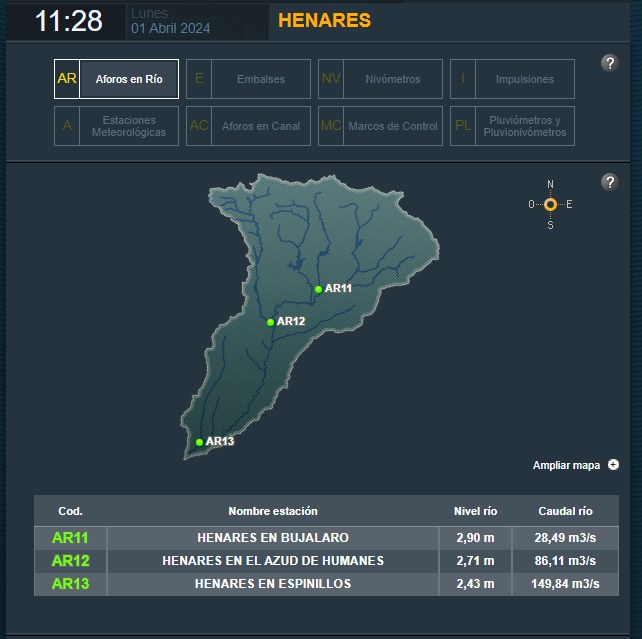Image resolution: width=642 pixels, height=639 pixels.
Task: Click HENARES EN ESPINILLOS station name
Action: pyautogui.click(x=273, y=584)
